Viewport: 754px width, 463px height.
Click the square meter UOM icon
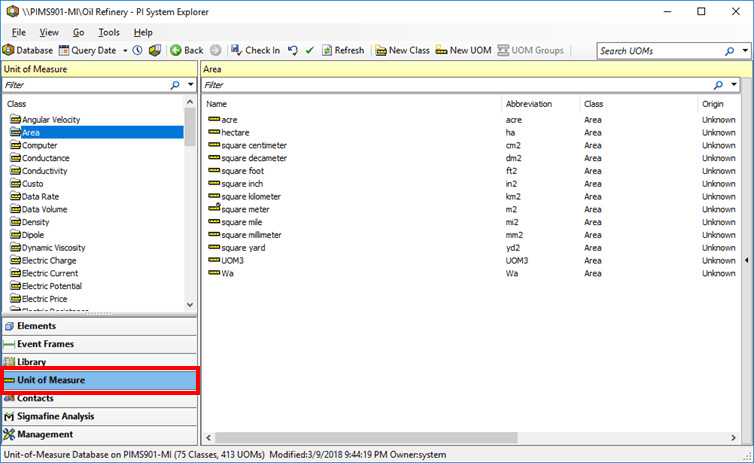click(214, 209)
